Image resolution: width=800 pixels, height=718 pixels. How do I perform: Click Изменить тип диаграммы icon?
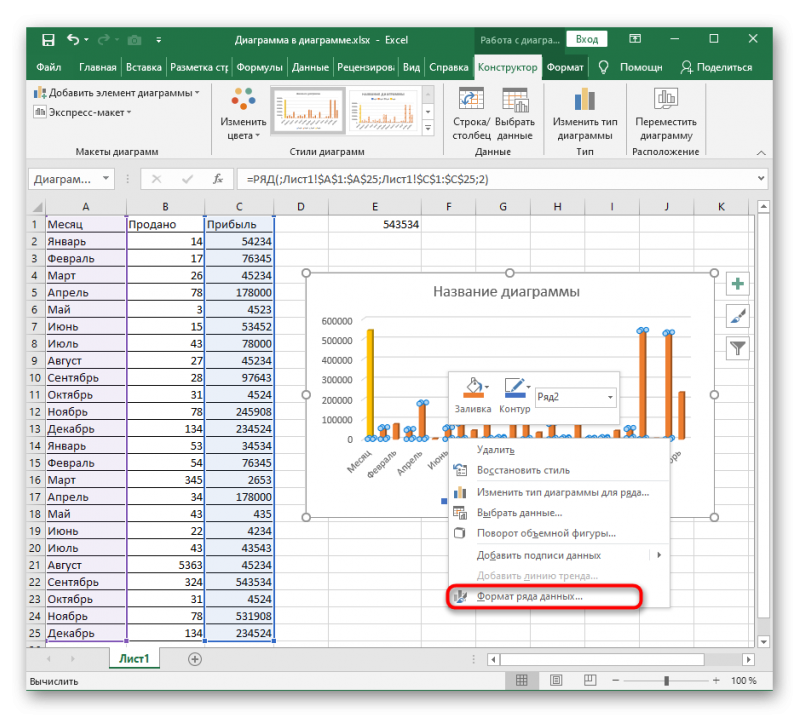click(x=585, y=99)
